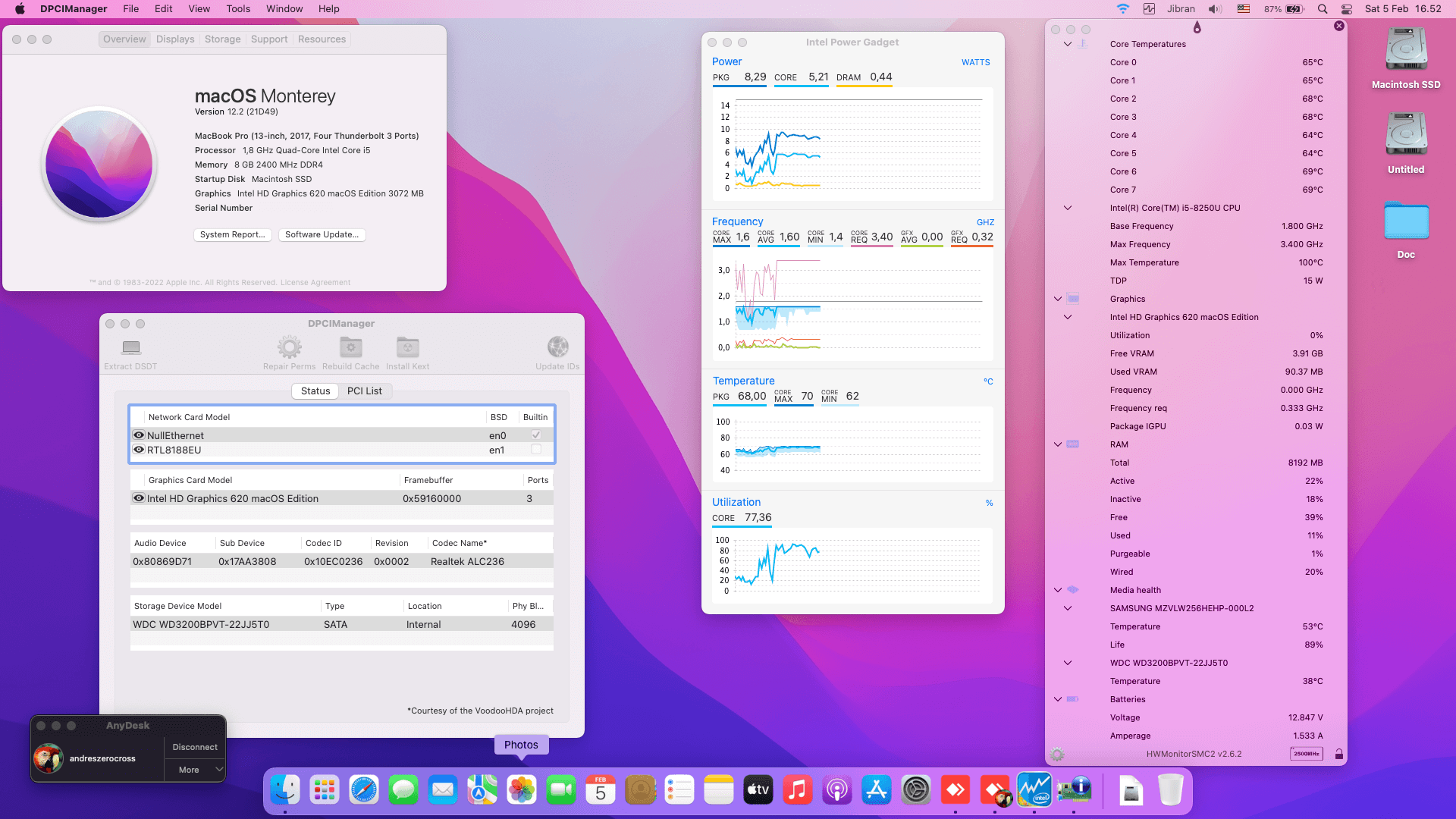Click the Rebuild Cache icon
The height and width of the screenshot is (819, 1456).
click(x=350, y=348)
